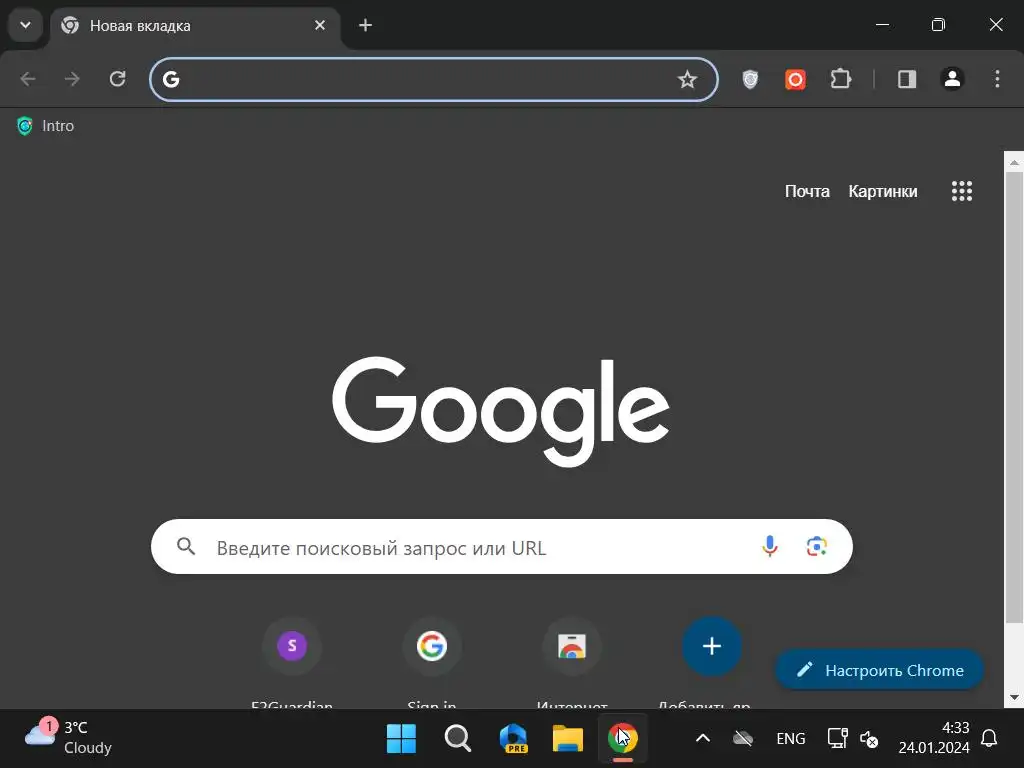Bookmark this page with star icon

[687, 80]
